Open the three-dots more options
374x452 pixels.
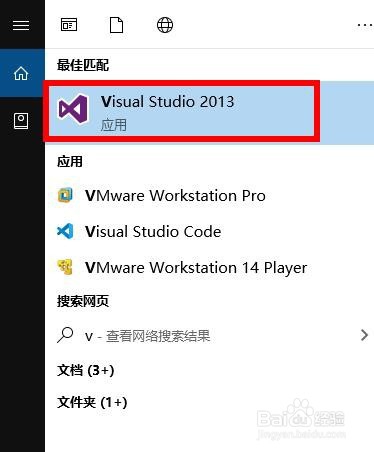pyautogui.click(x=365, y=25)
